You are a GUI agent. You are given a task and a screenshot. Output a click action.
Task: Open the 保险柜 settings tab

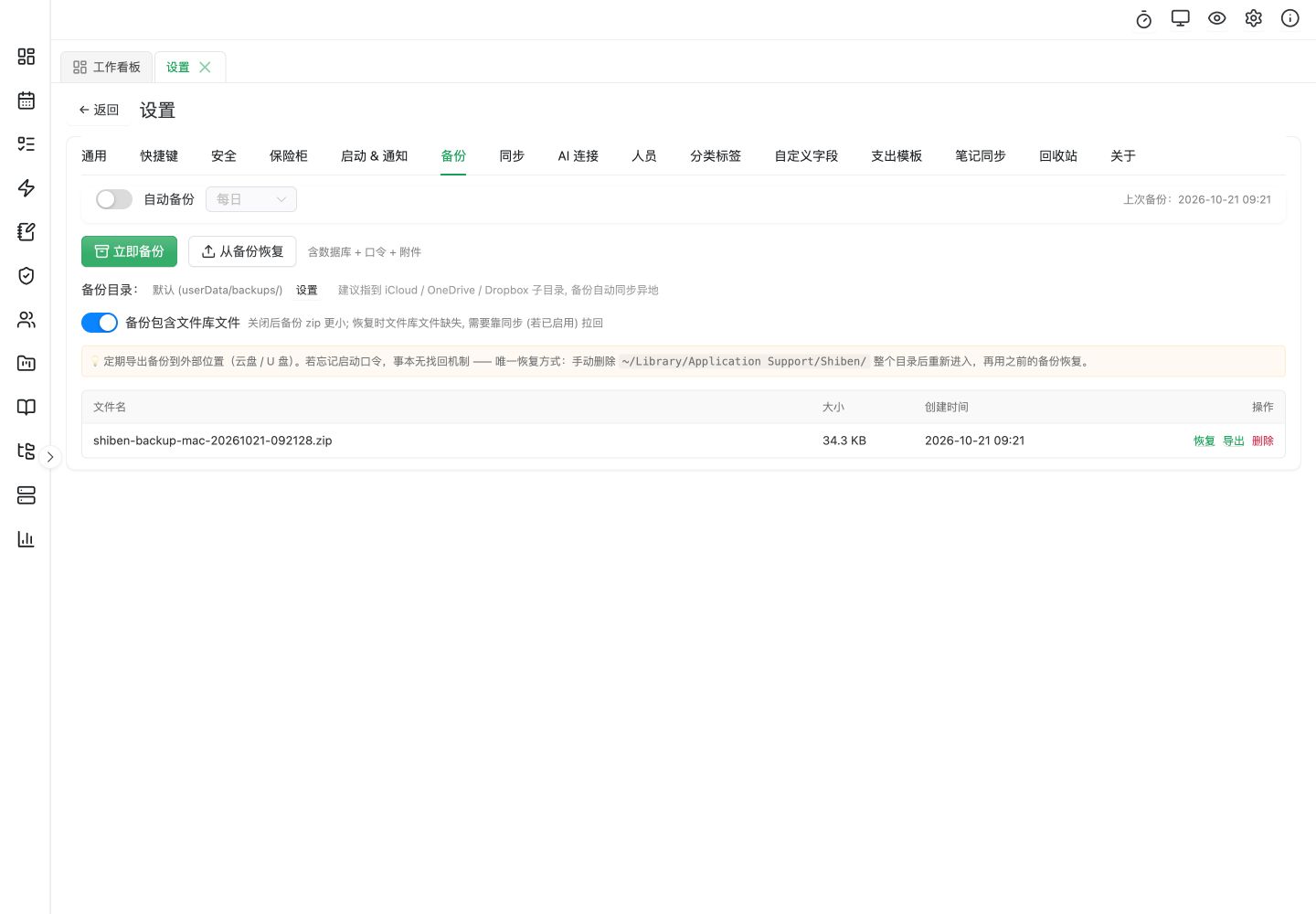pyautogui.click(x=289, y=156)
